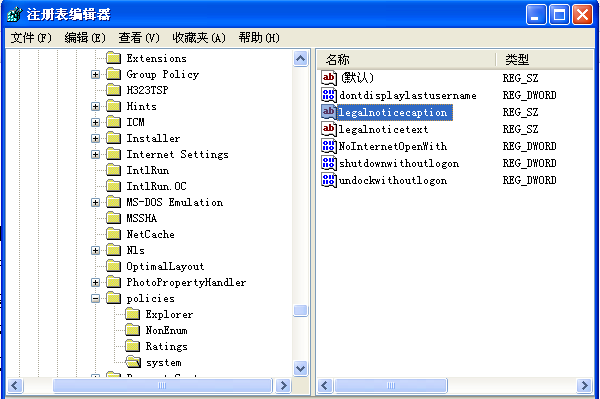Click the open system folder icon
600x399 pixels.
coord(133,362)
